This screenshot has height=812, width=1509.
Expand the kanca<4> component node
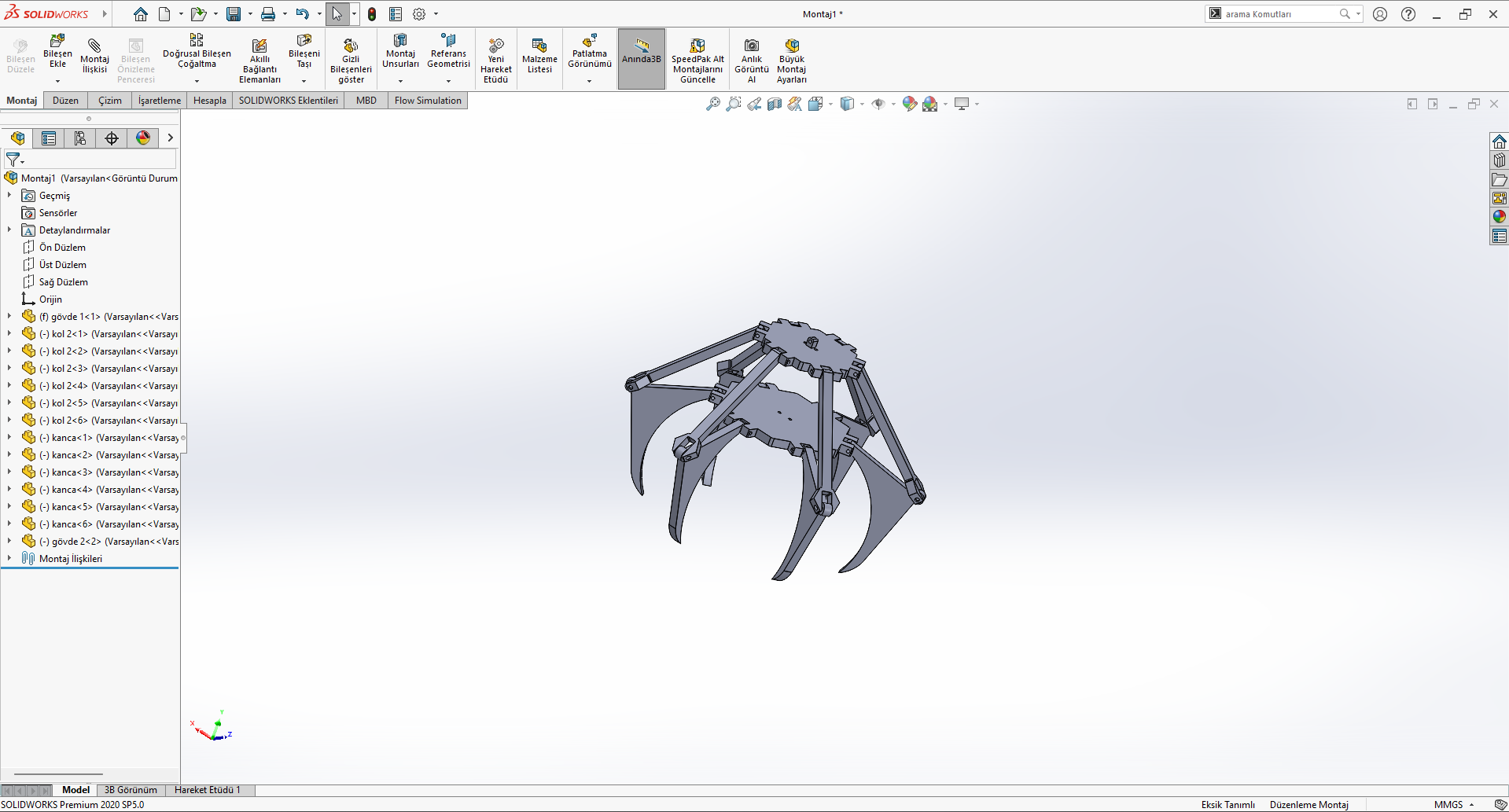9,490
